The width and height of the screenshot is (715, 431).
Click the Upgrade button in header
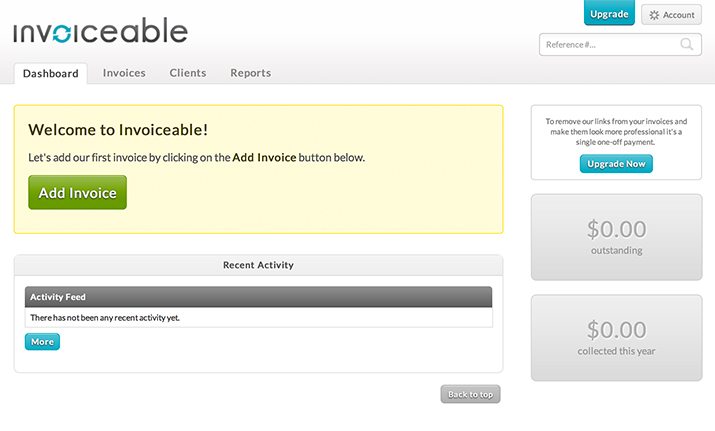tap(609, 13)
